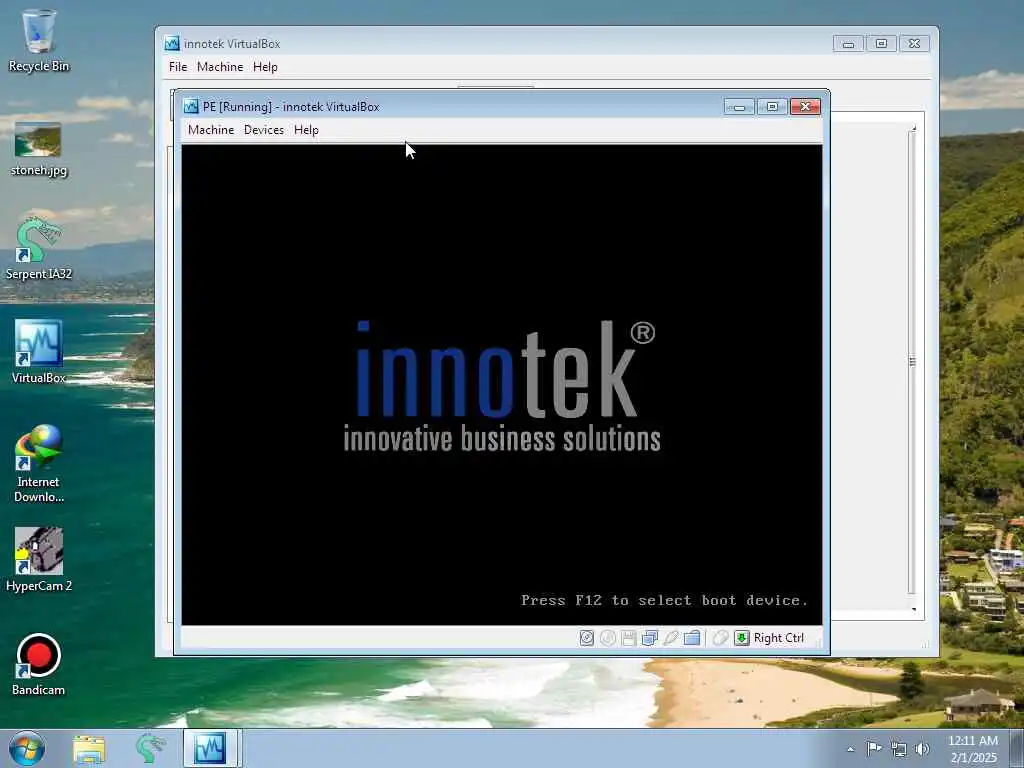Click the network tray icon

pos(899,749)
